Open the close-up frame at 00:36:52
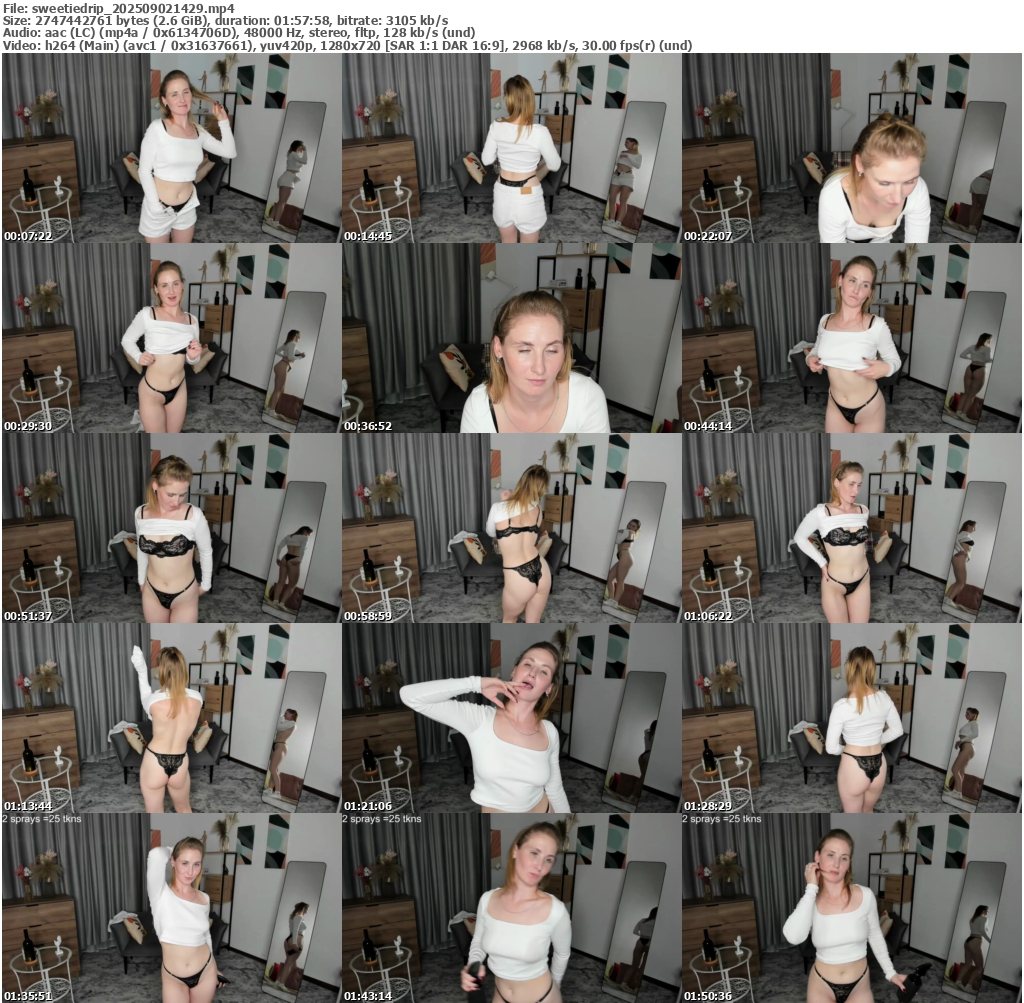The width and height of the screenshot is (1024, 1003). click(x=511, y=338)
